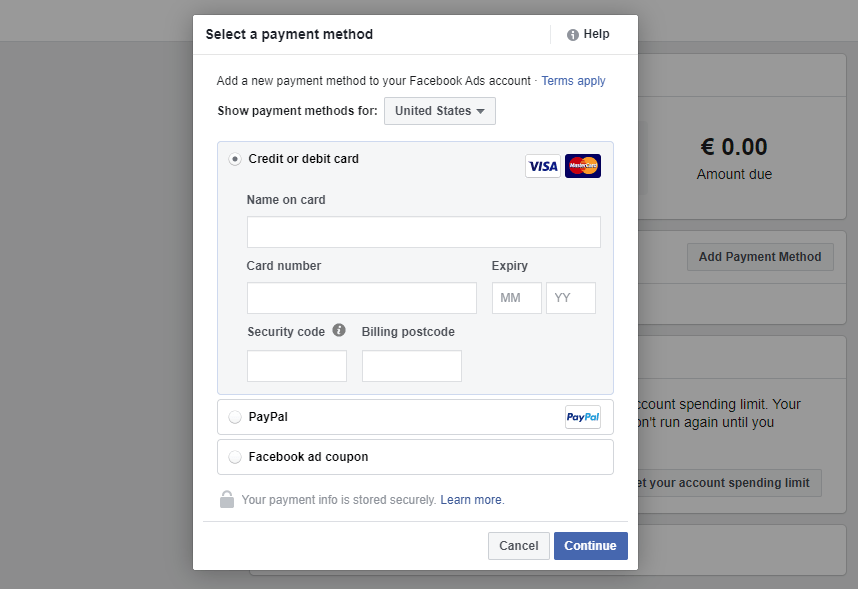858x589 pixels.
Task: Click the Continue button
Action: click(x=590, y=545)
